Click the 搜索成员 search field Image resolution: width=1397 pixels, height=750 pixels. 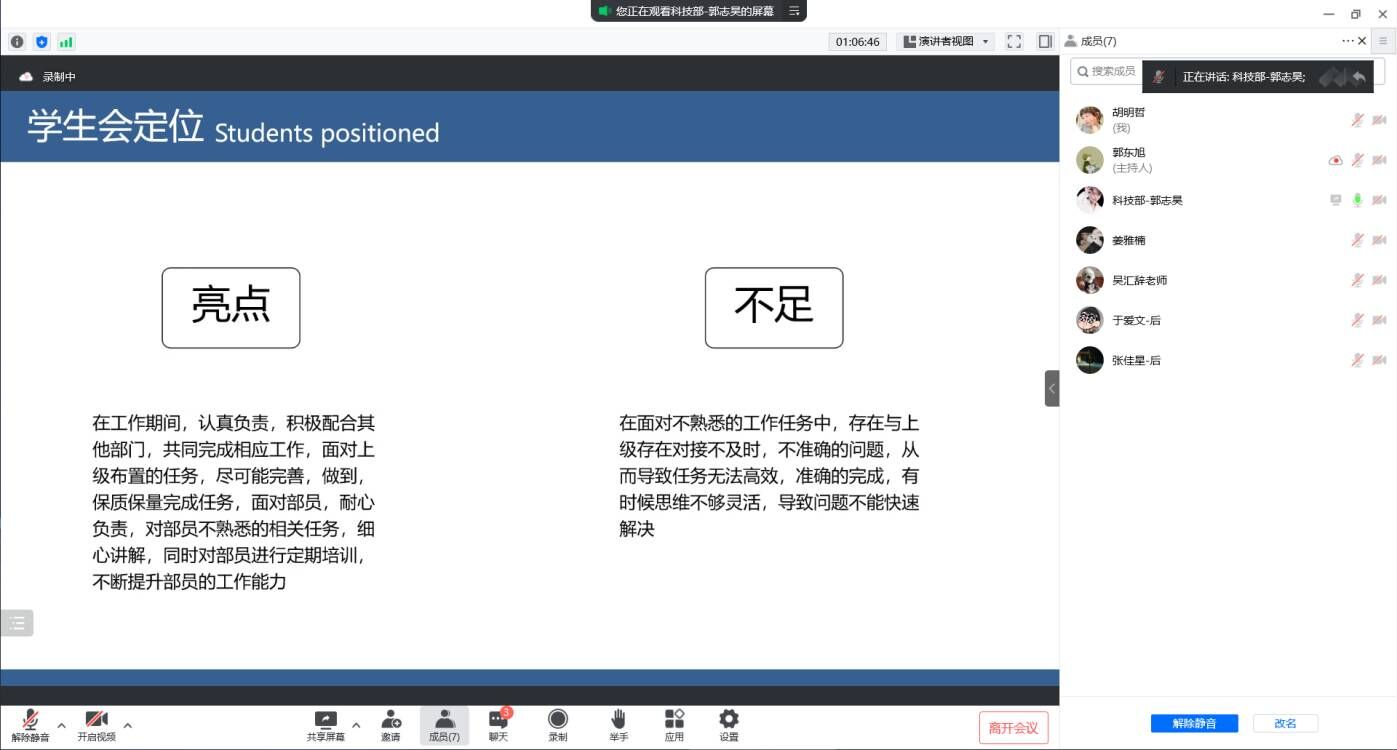(x=1107, y=71)
